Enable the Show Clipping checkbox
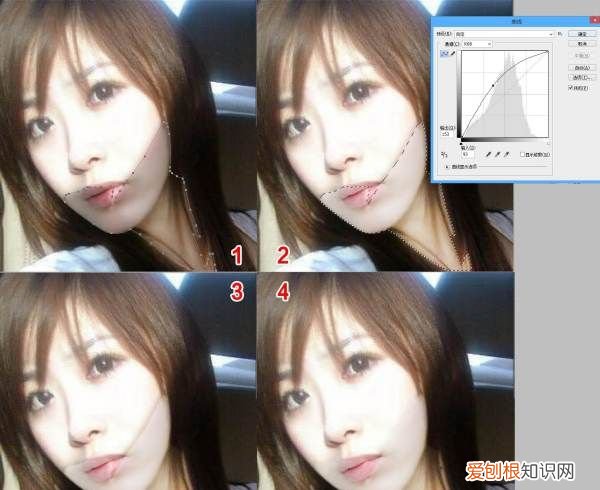600x490 pixels. [x=522, y=155]
